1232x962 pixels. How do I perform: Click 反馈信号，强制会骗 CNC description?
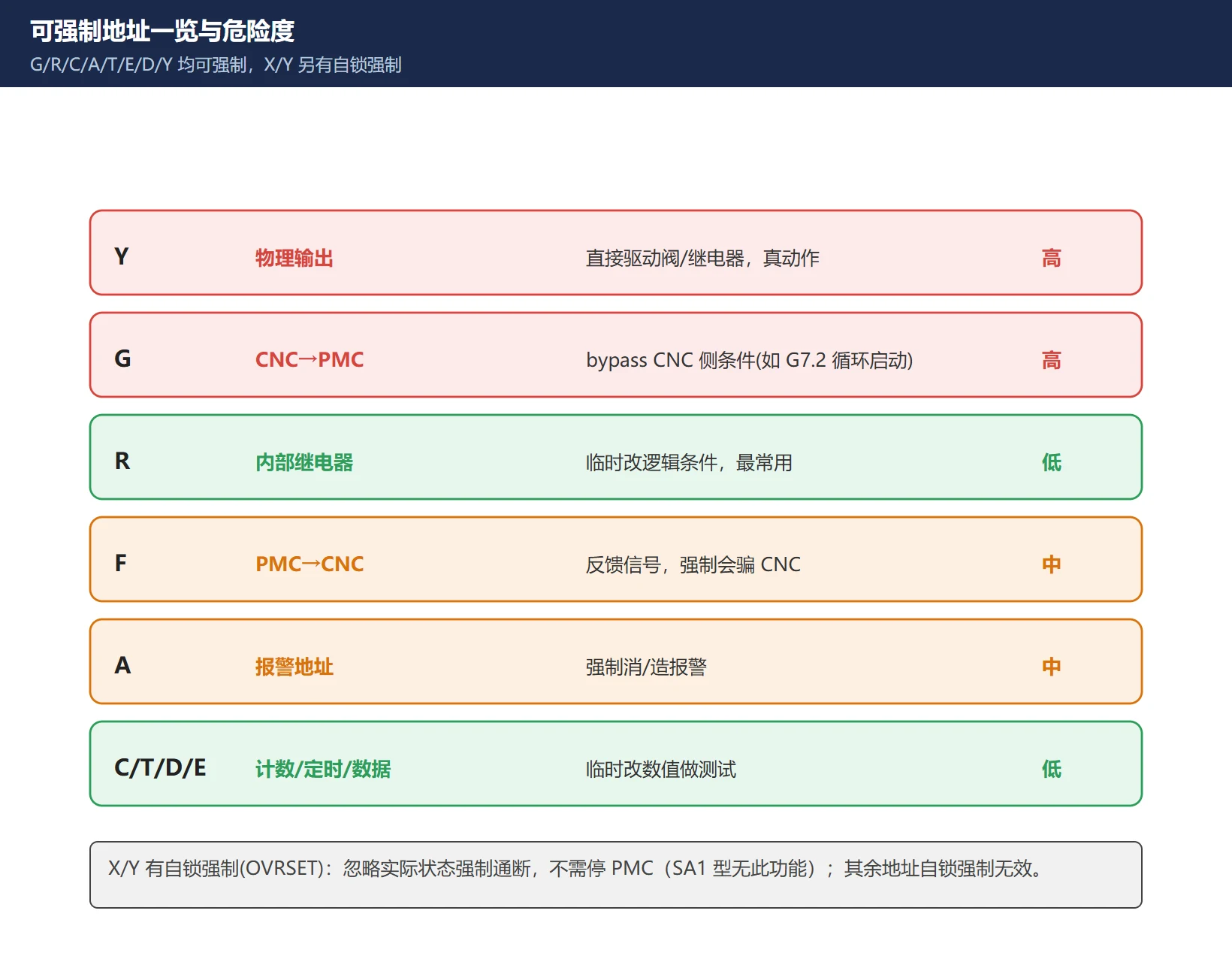(x=693, y=564)
